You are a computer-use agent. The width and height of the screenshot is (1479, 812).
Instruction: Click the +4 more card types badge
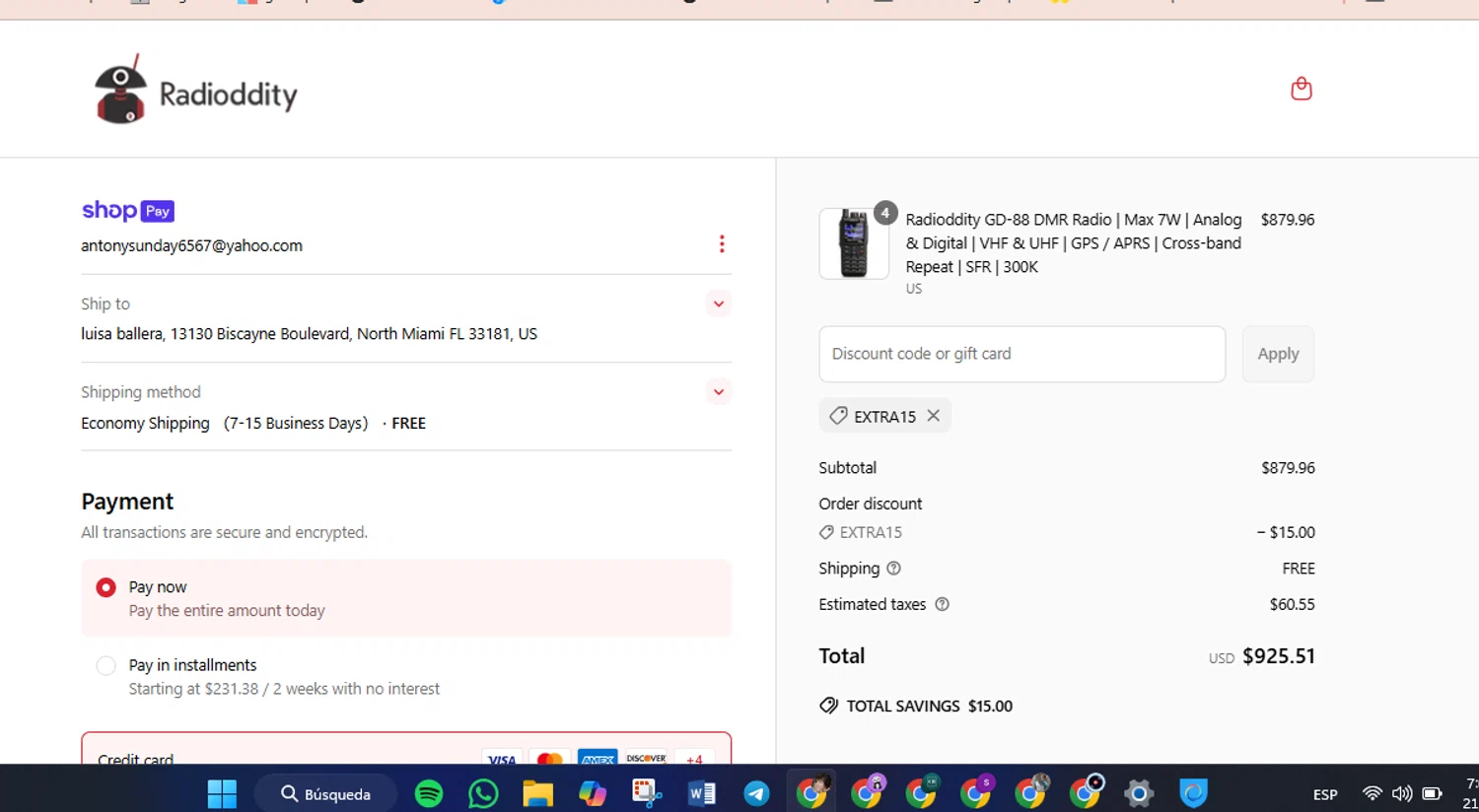[x=694, y=759]
